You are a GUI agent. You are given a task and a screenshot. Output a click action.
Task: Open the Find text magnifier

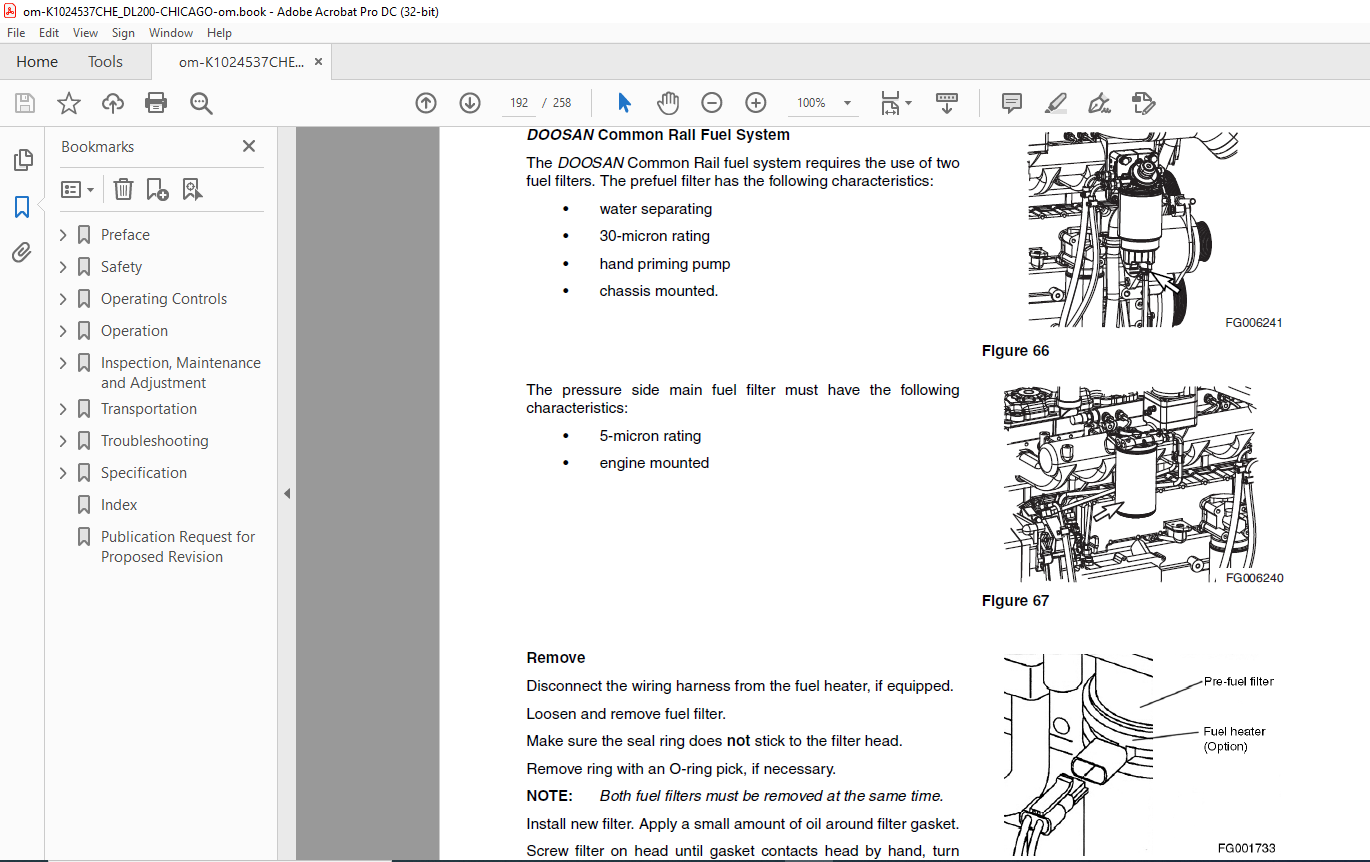[x=201, y=103]
